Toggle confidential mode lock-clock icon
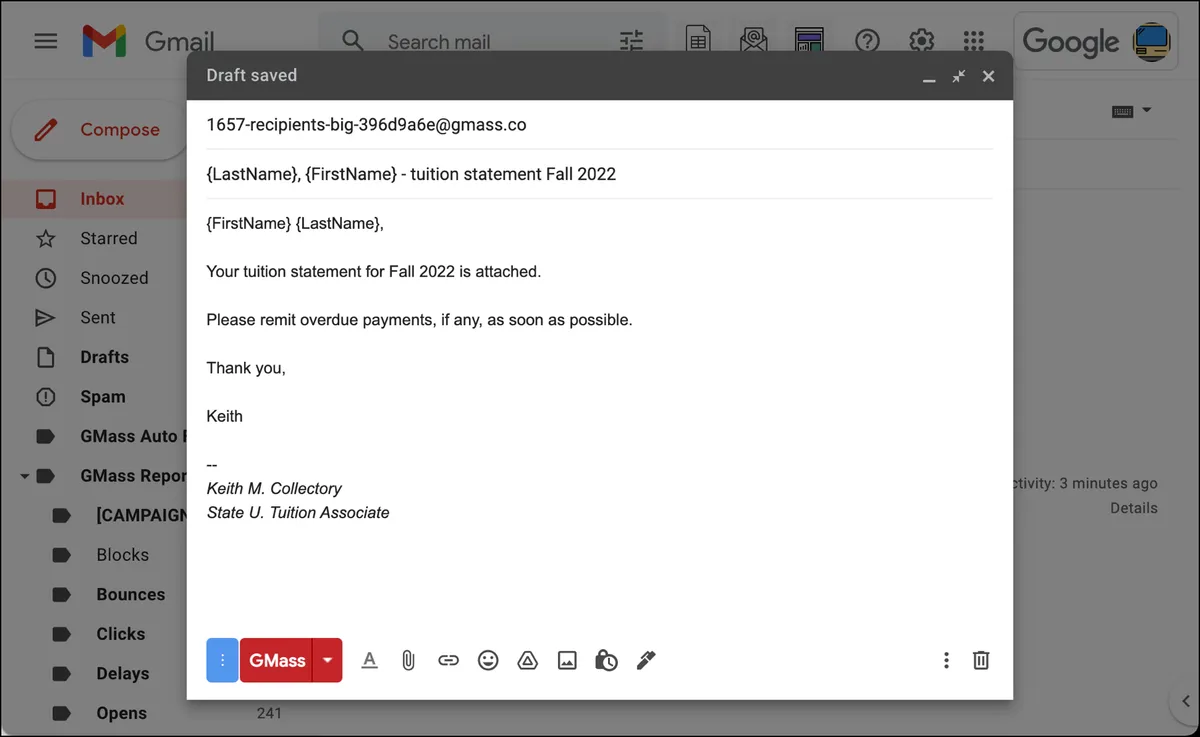Viewport: 1200px width, 737px height. (x=606, y=660)
